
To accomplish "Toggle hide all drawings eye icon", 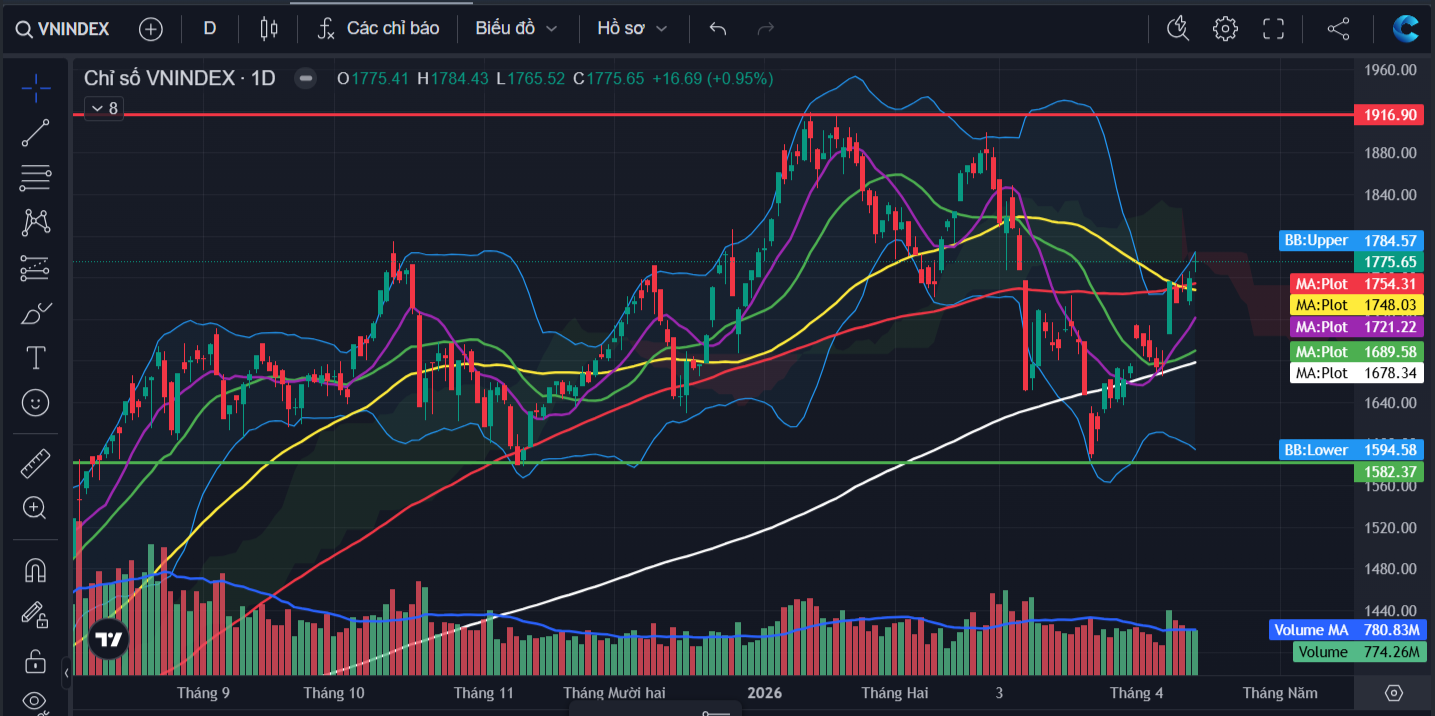I will point(36,700).
